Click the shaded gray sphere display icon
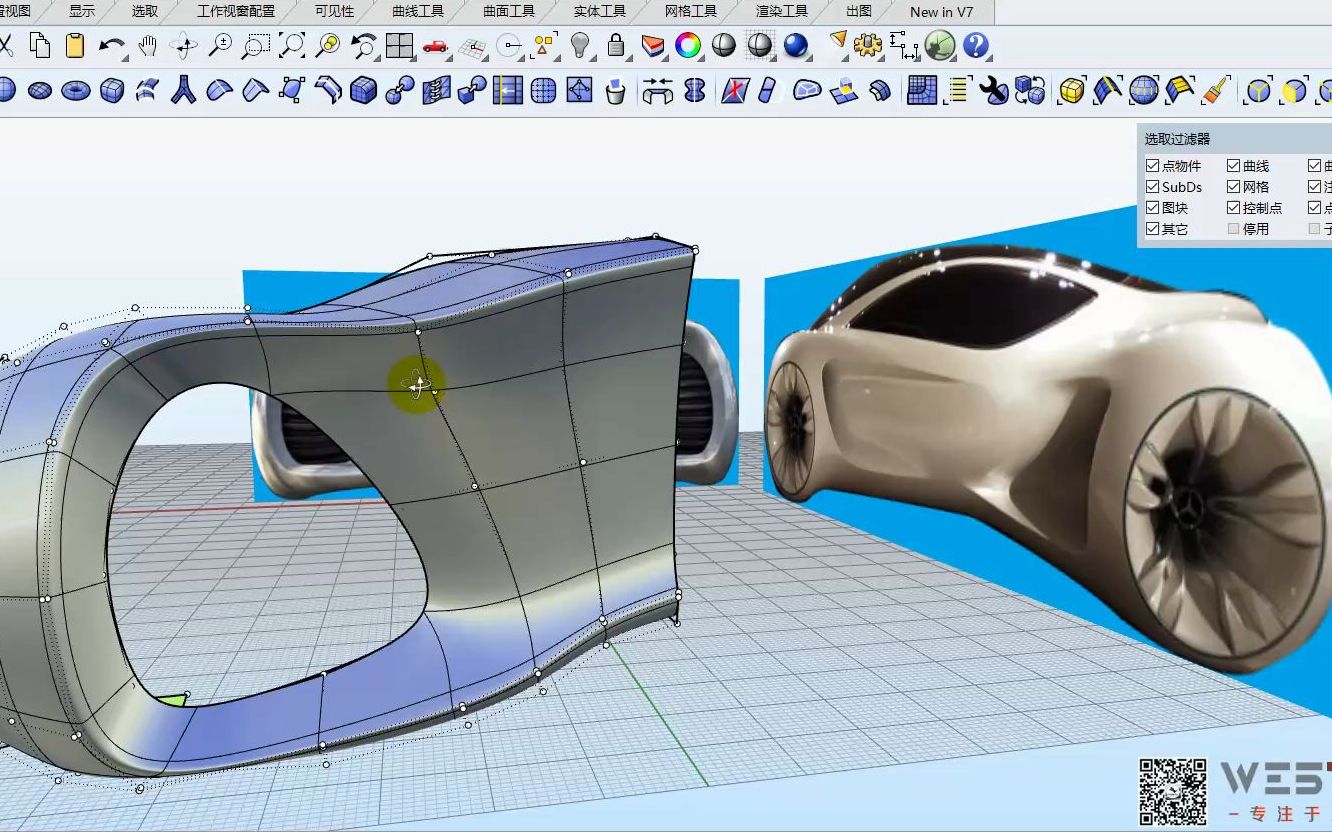This screenshot has width=1332, height=832. [x=724, y=46]
